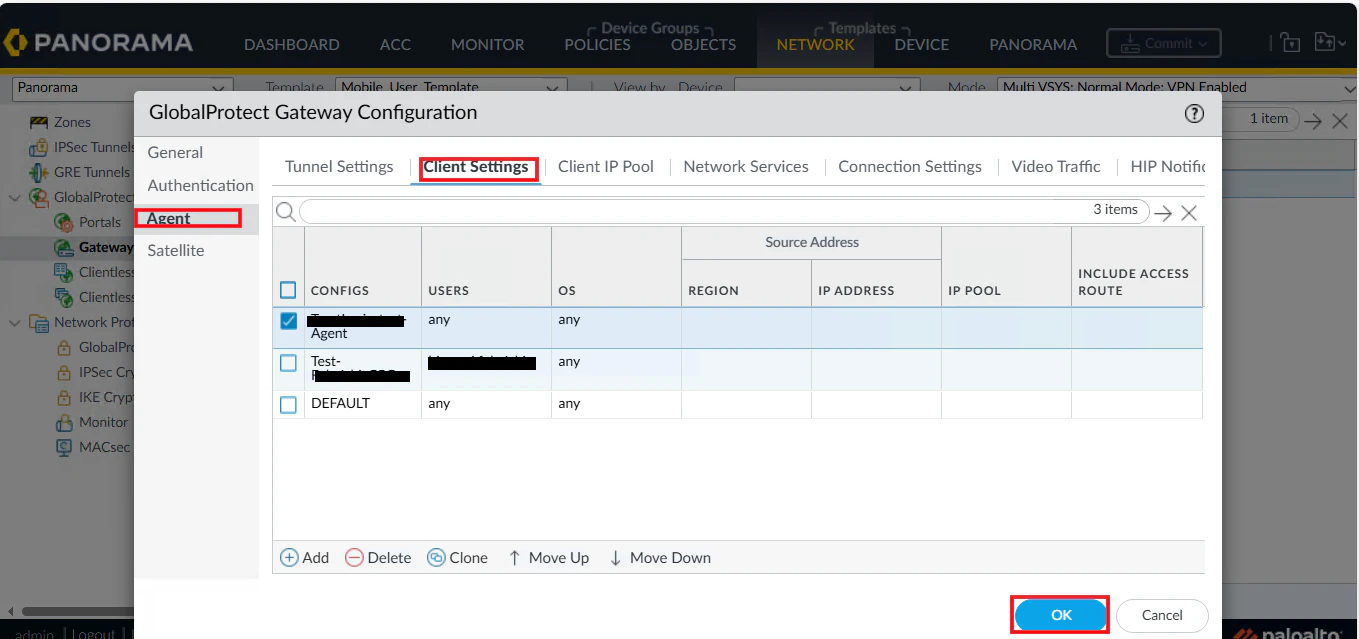Toggle the select-all checkbox in CONFIGS header
1359x639 pixels.
click(x=288, y=290)
